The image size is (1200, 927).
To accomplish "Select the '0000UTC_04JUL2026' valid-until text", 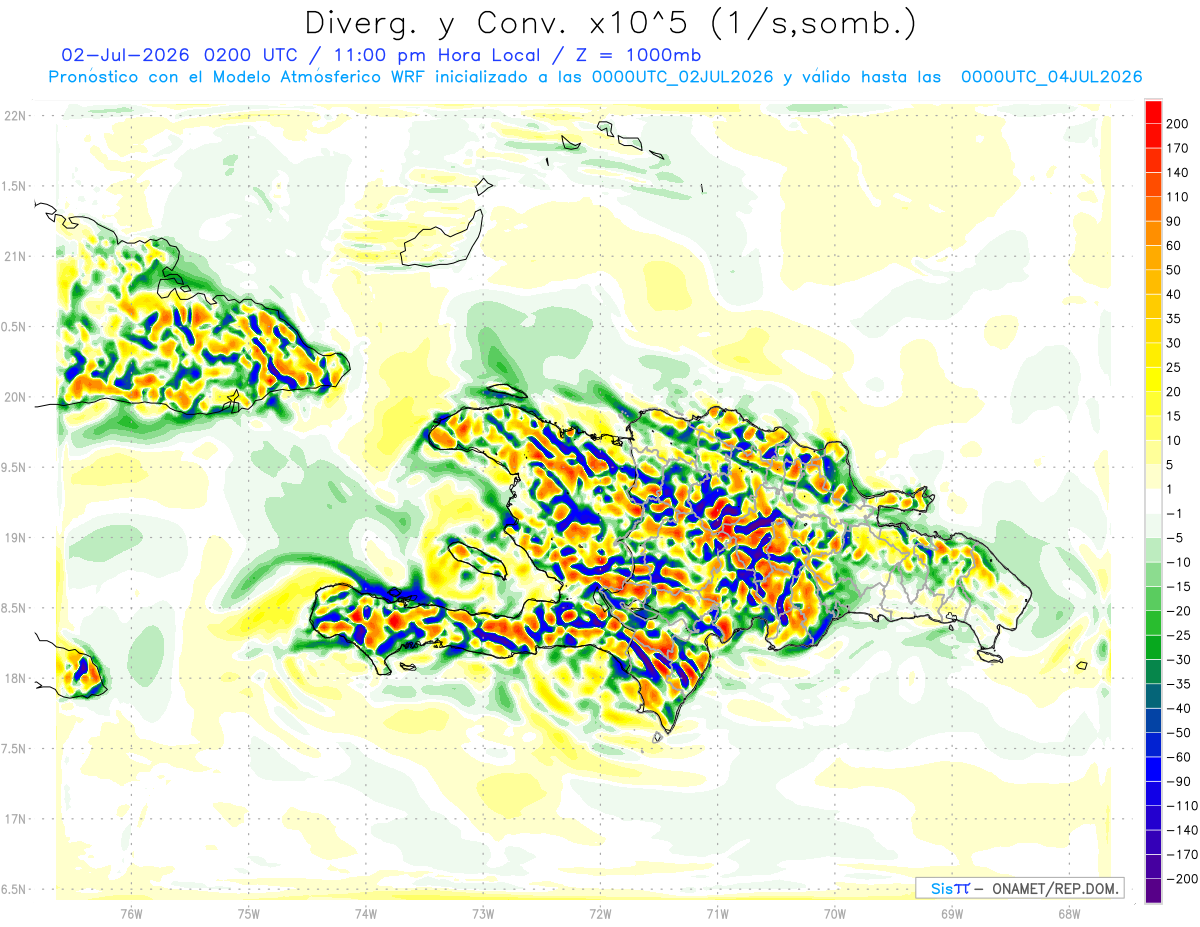I will [x=1051, y=77].
